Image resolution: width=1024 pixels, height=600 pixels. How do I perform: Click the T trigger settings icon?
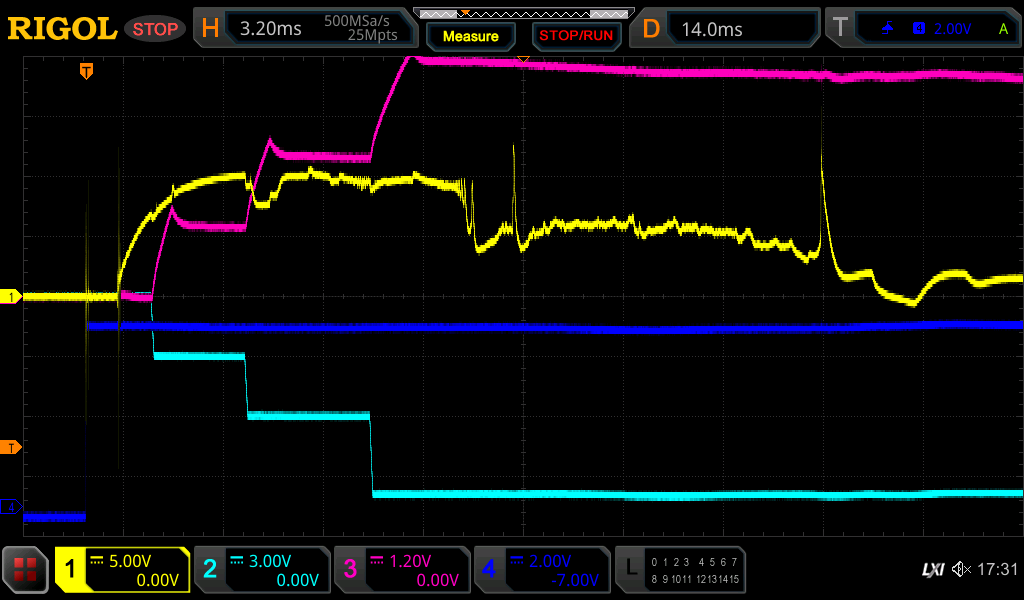pyautogui.click(x=840, y=29)
